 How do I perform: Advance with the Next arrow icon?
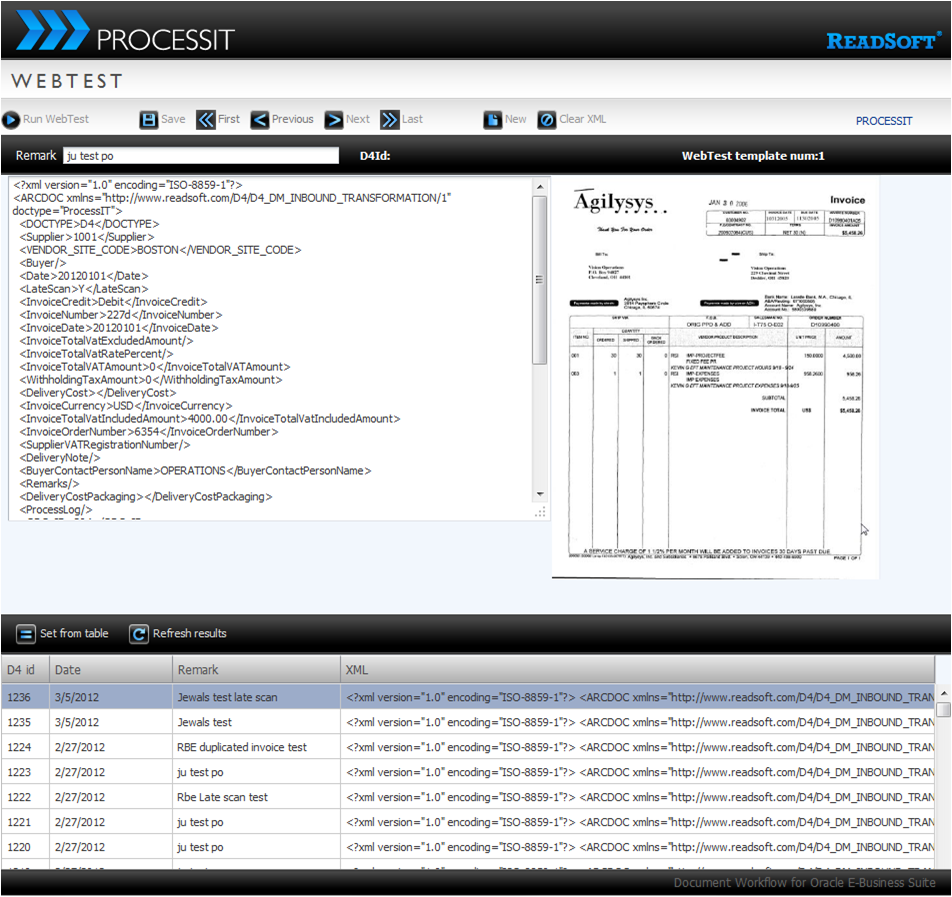click(x=334, y=120)
